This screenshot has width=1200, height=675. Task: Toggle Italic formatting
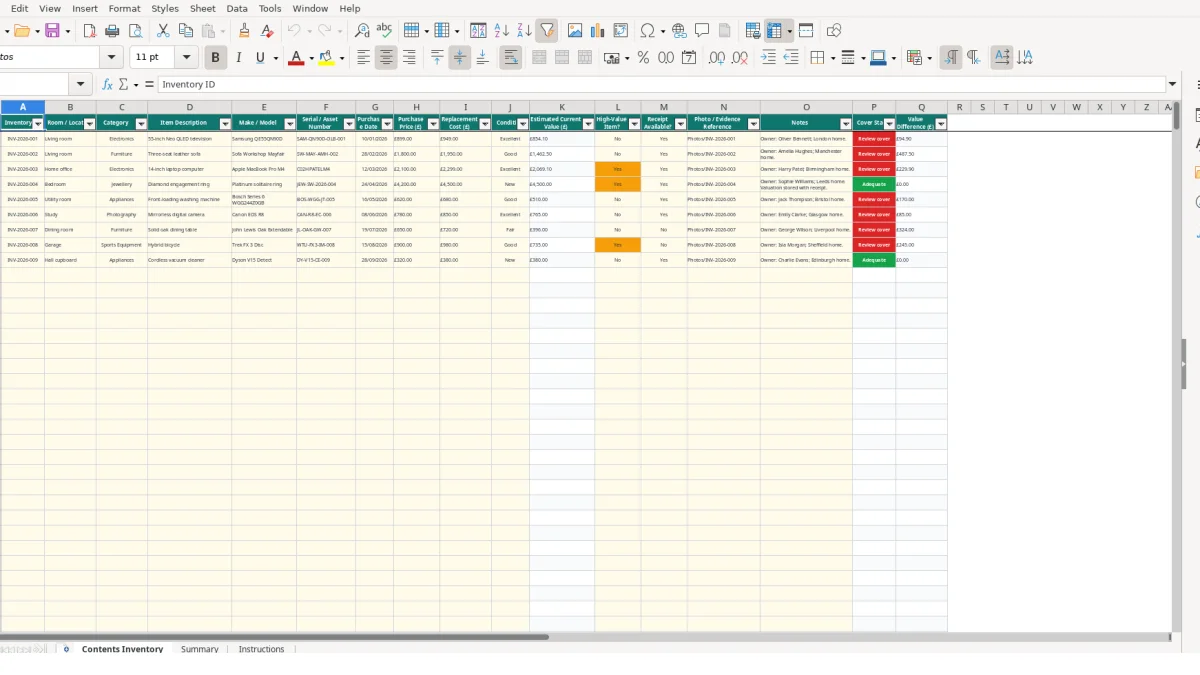point(238,58)
